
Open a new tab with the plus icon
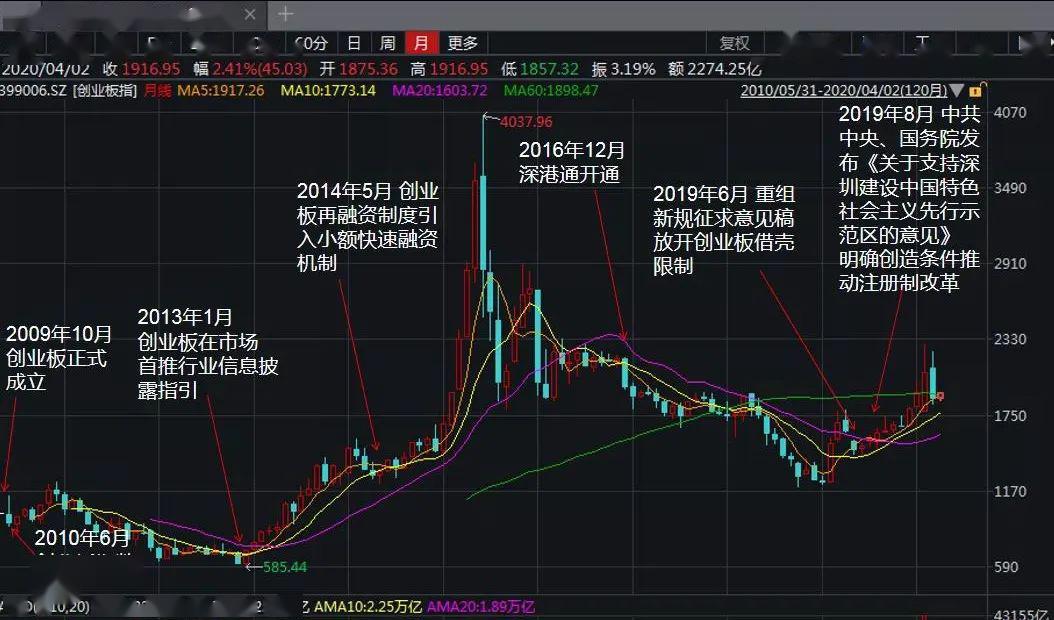click(x=286, y=13)
